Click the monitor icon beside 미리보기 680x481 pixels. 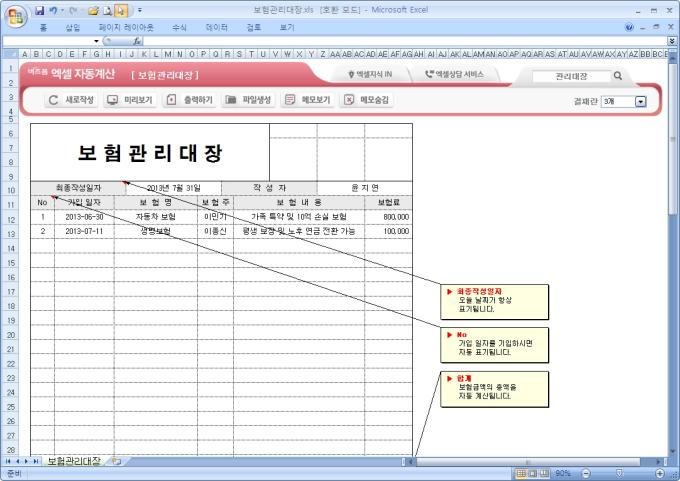(x=112, y=100)
